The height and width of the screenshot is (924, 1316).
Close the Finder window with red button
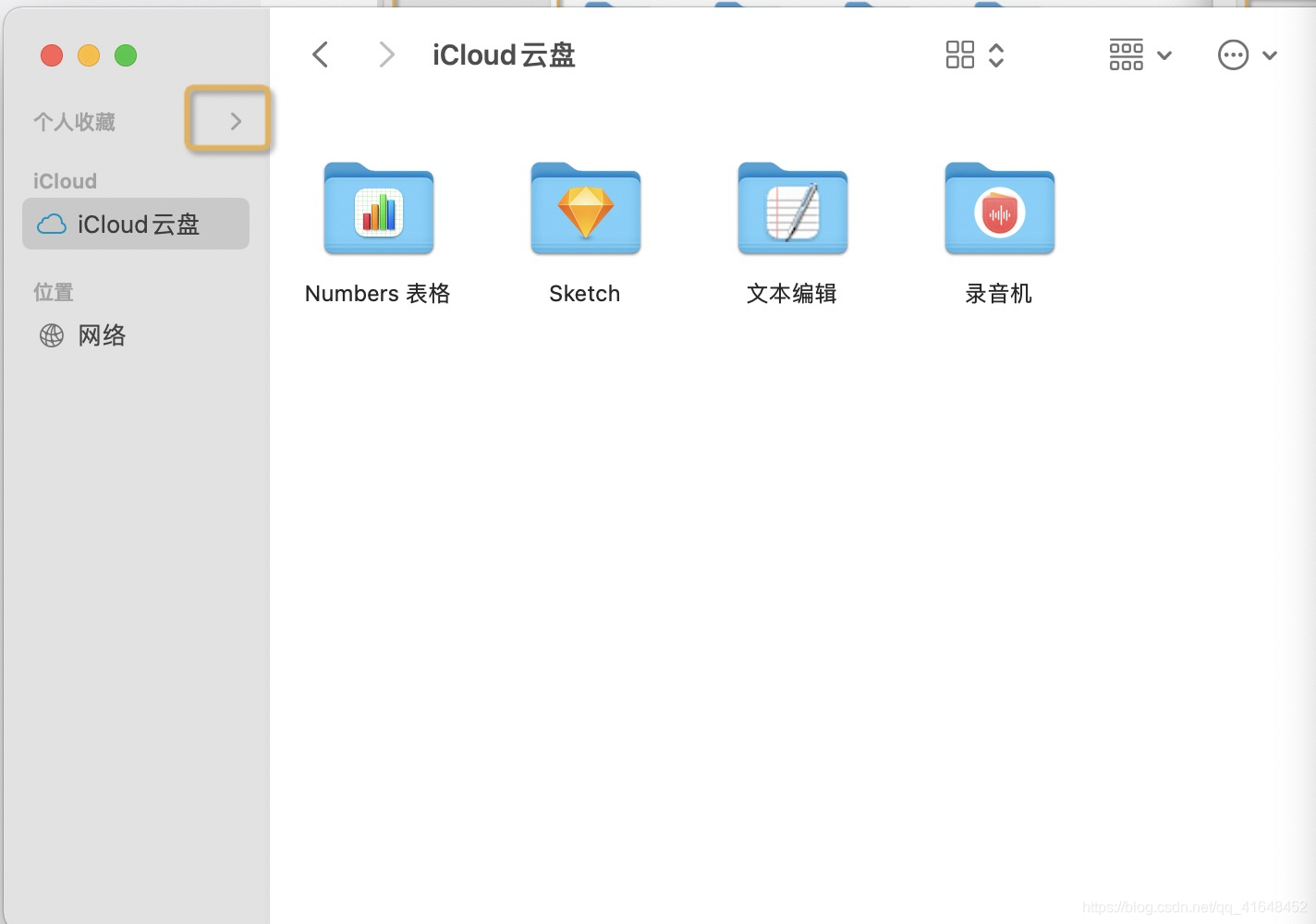tap(52, 55)
